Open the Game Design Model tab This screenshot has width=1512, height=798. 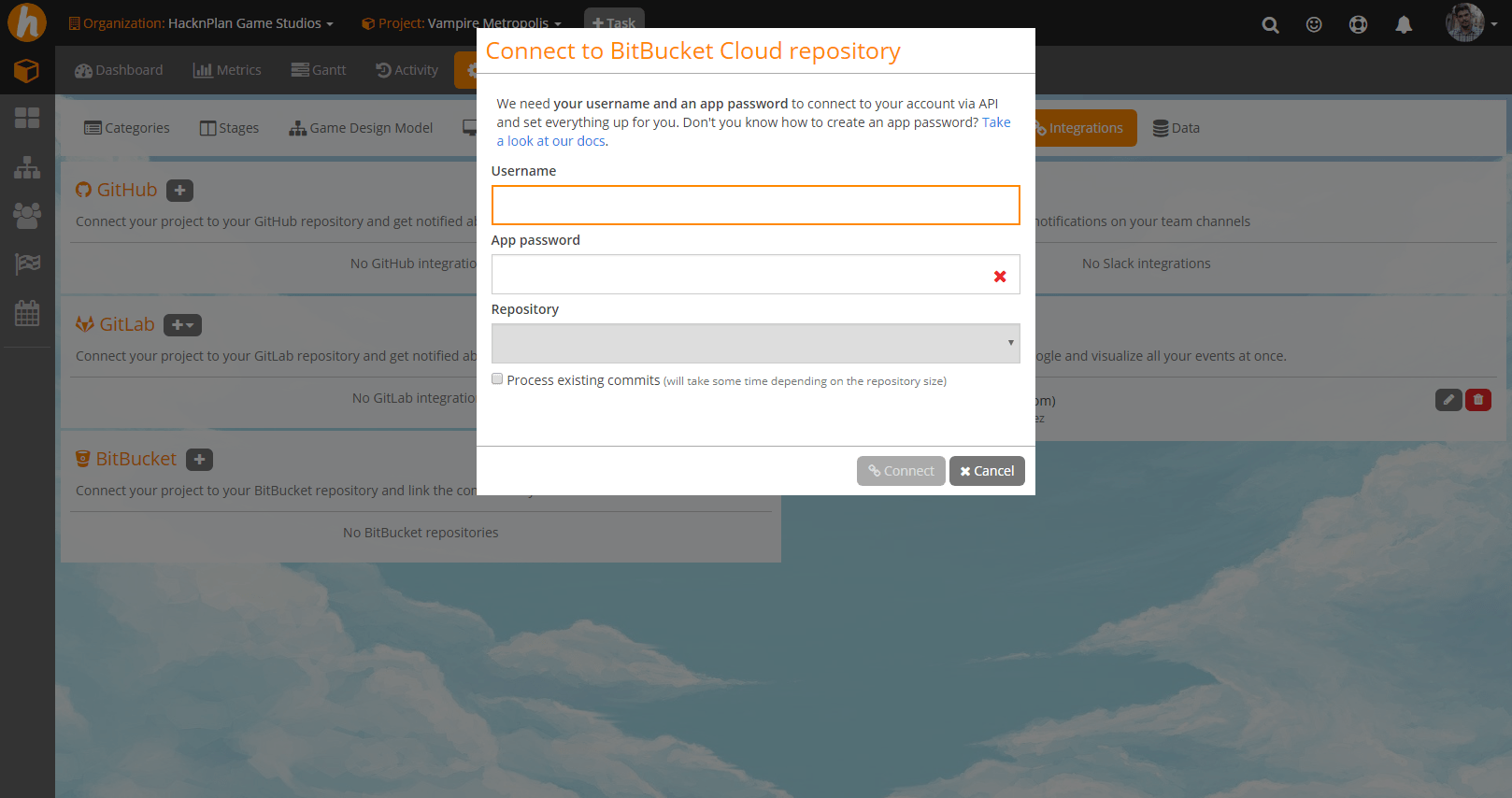361,128
